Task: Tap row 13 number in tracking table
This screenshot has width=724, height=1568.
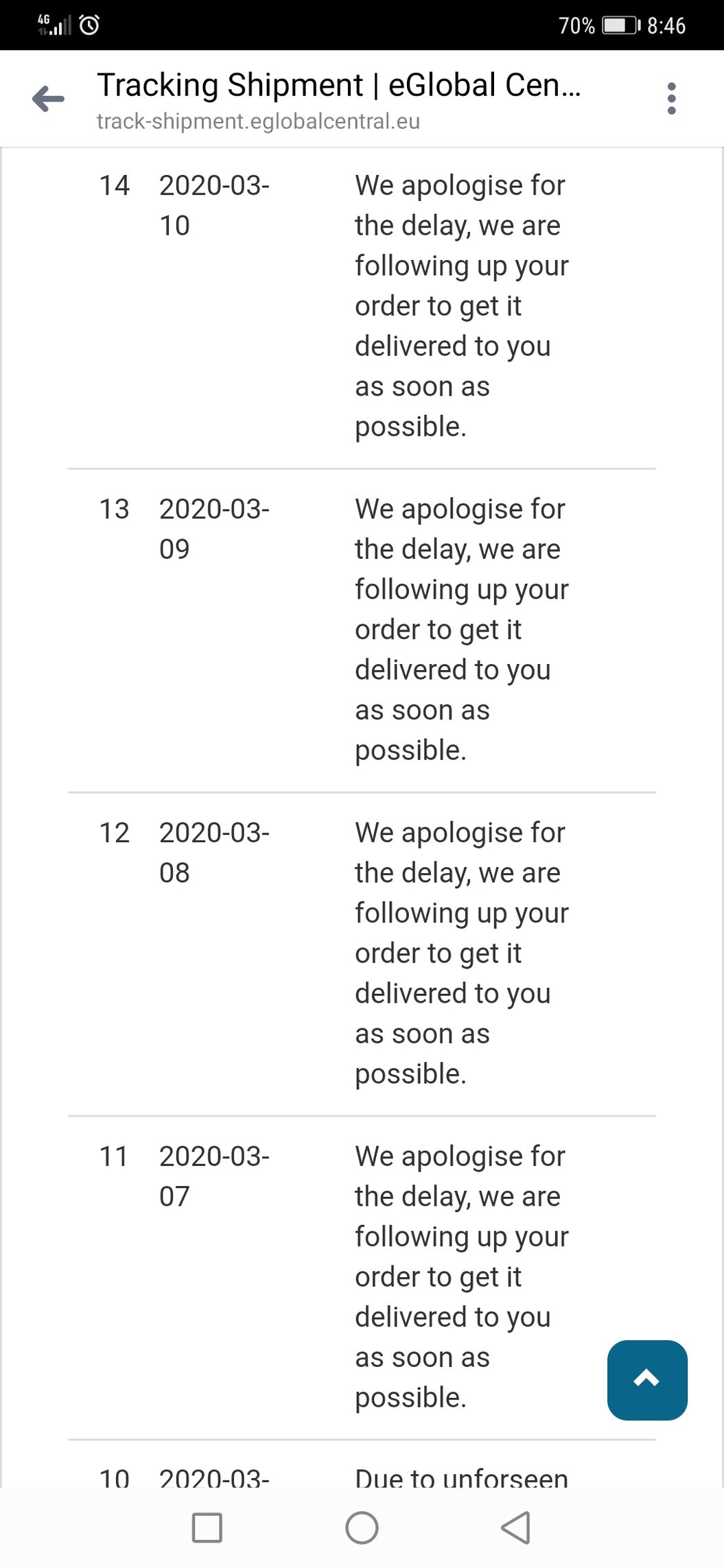Action: (114, 509)
